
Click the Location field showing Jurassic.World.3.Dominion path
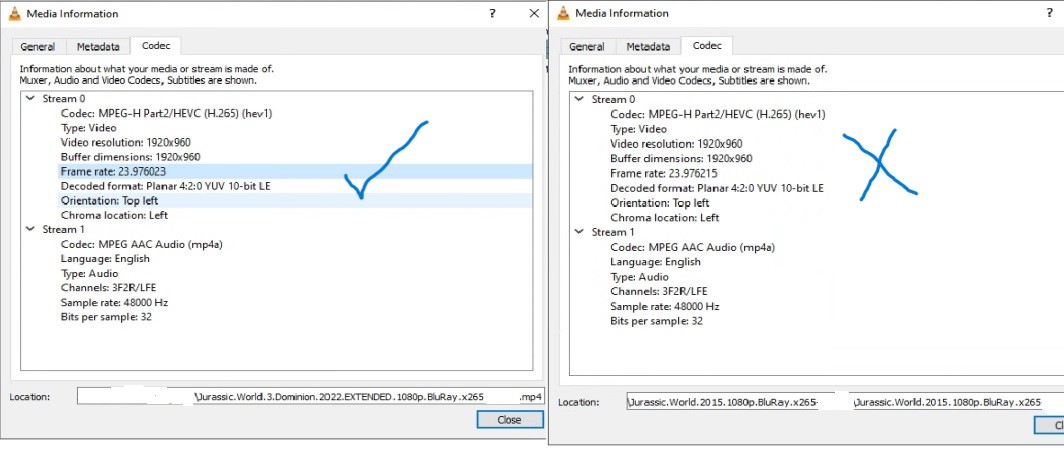(x=310, y=396)
